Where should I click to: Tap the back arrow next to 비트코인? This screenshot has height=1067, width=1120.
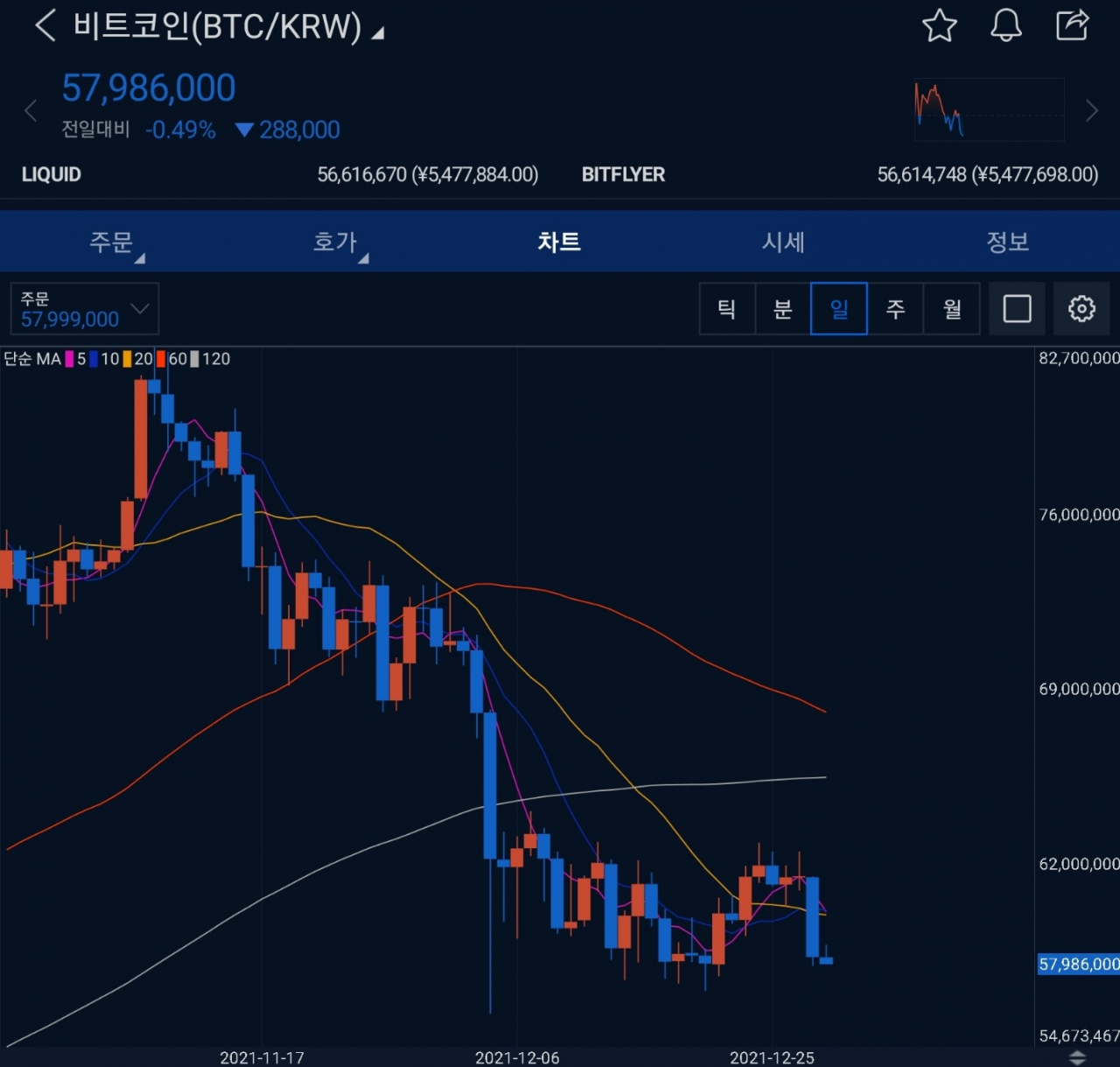45,25
